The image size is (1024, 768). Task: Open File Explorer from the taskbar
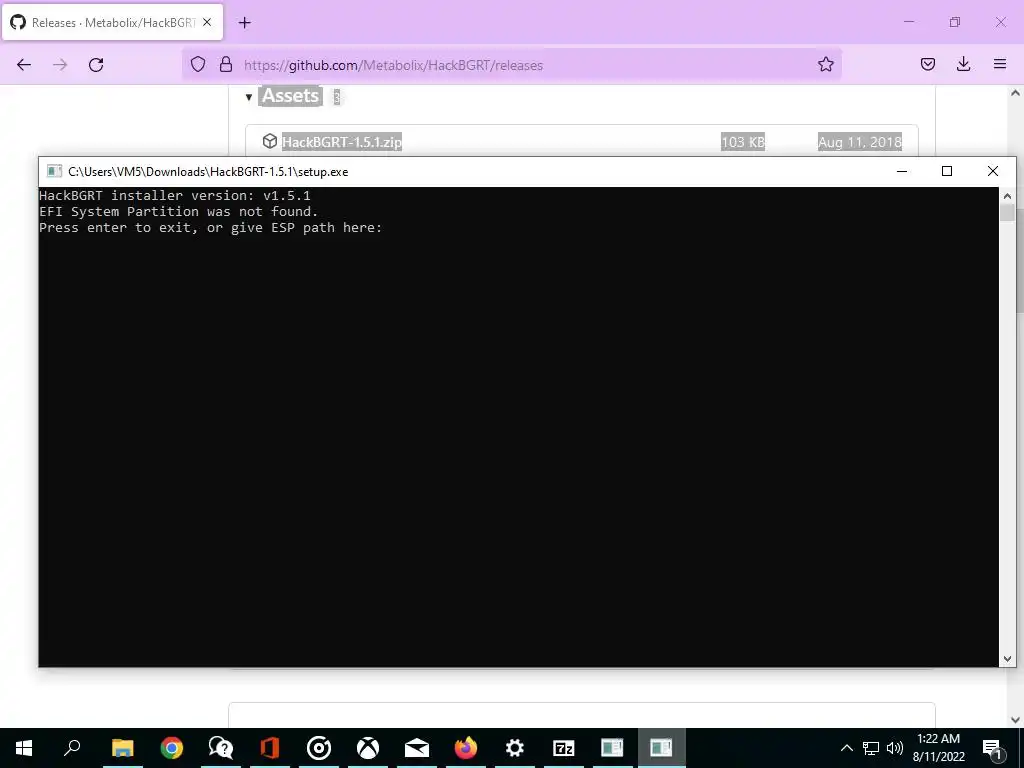click(x=122, y=748)
